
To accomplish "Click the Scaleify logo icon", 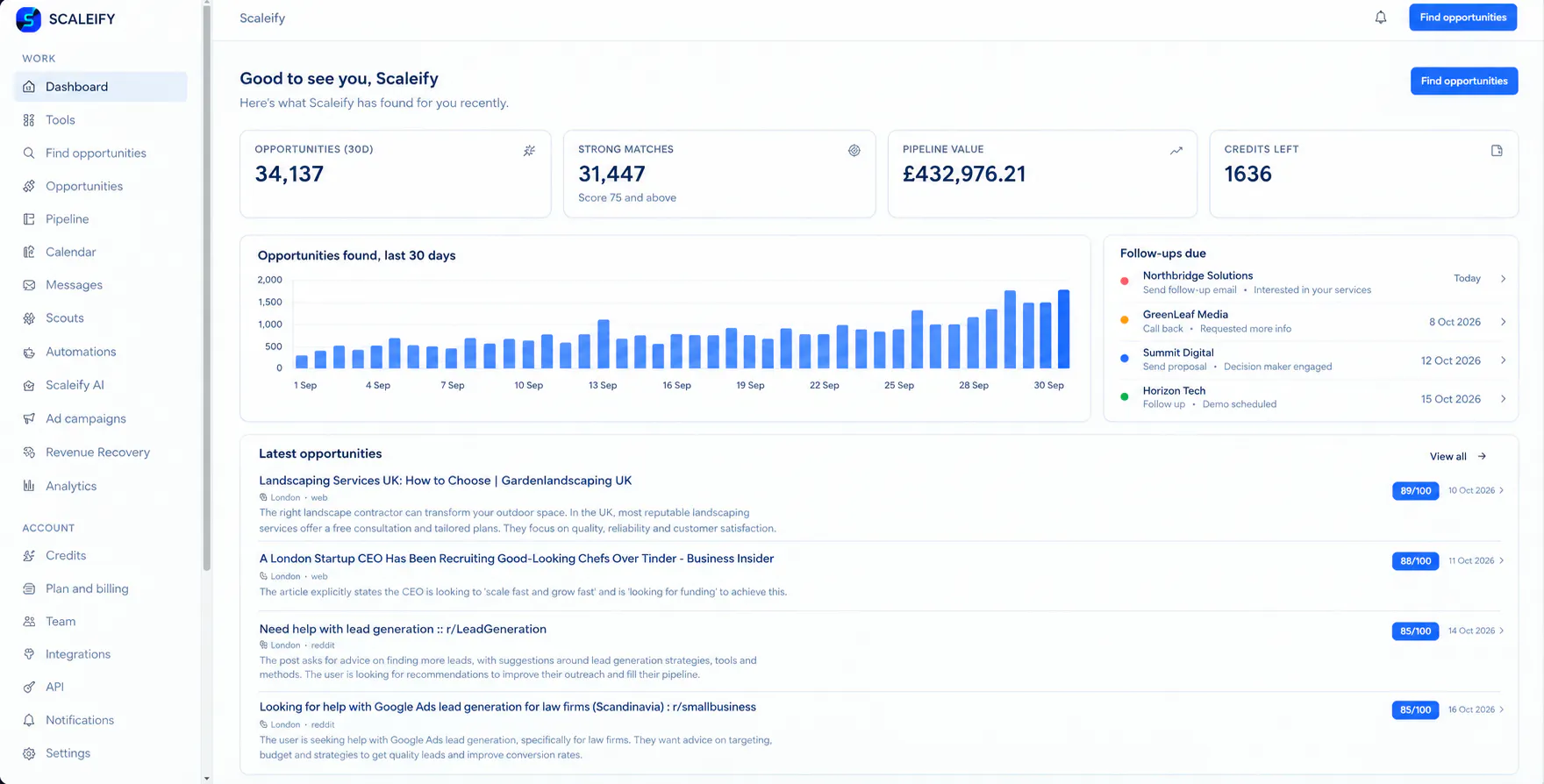I will (x=28, y=19).
